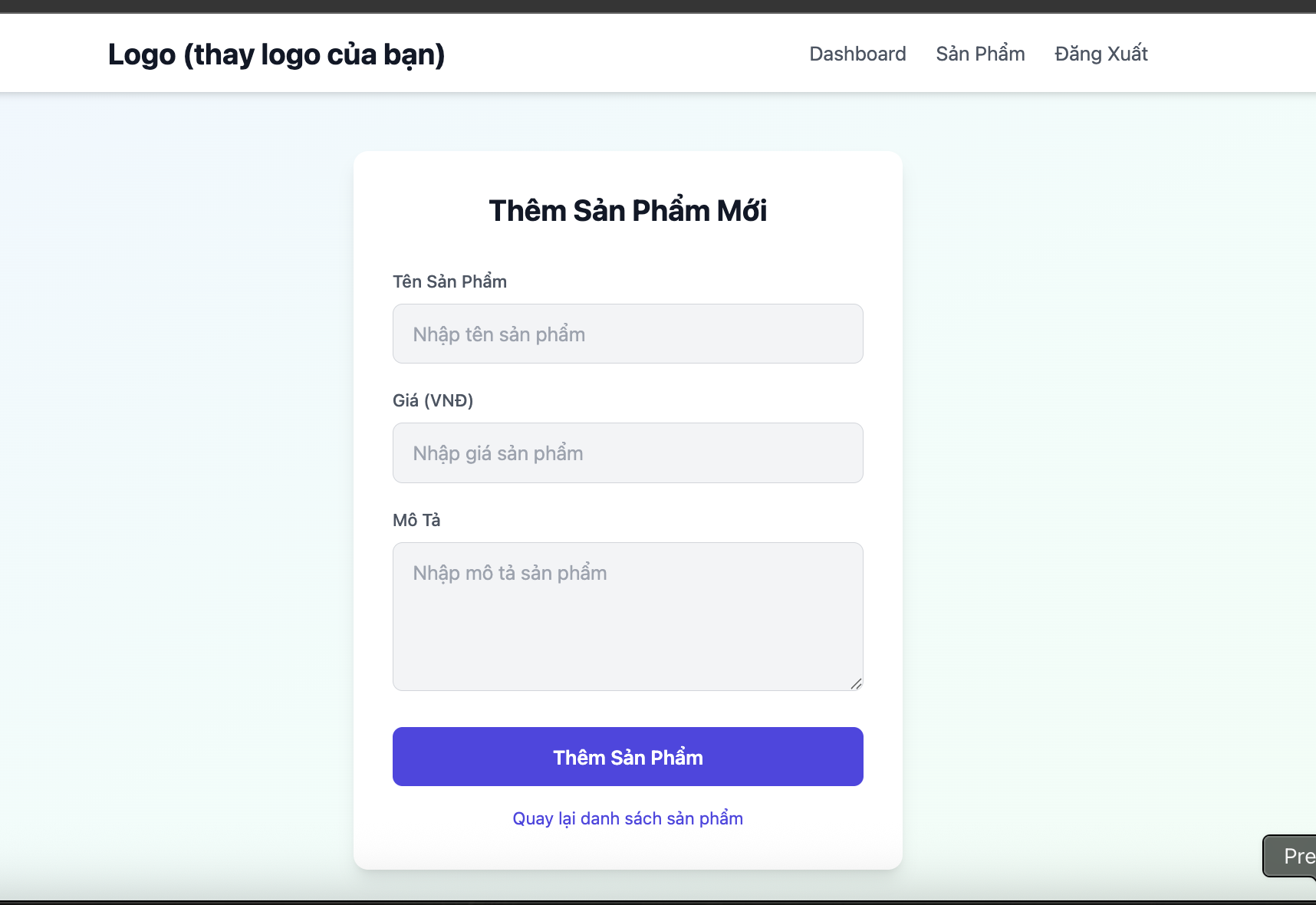Image resolution: width=1316 pixels, height=905 pixels.
Task: Click inside the Nhập mô tả sản phẩm textarea
Action: (627, 617)
